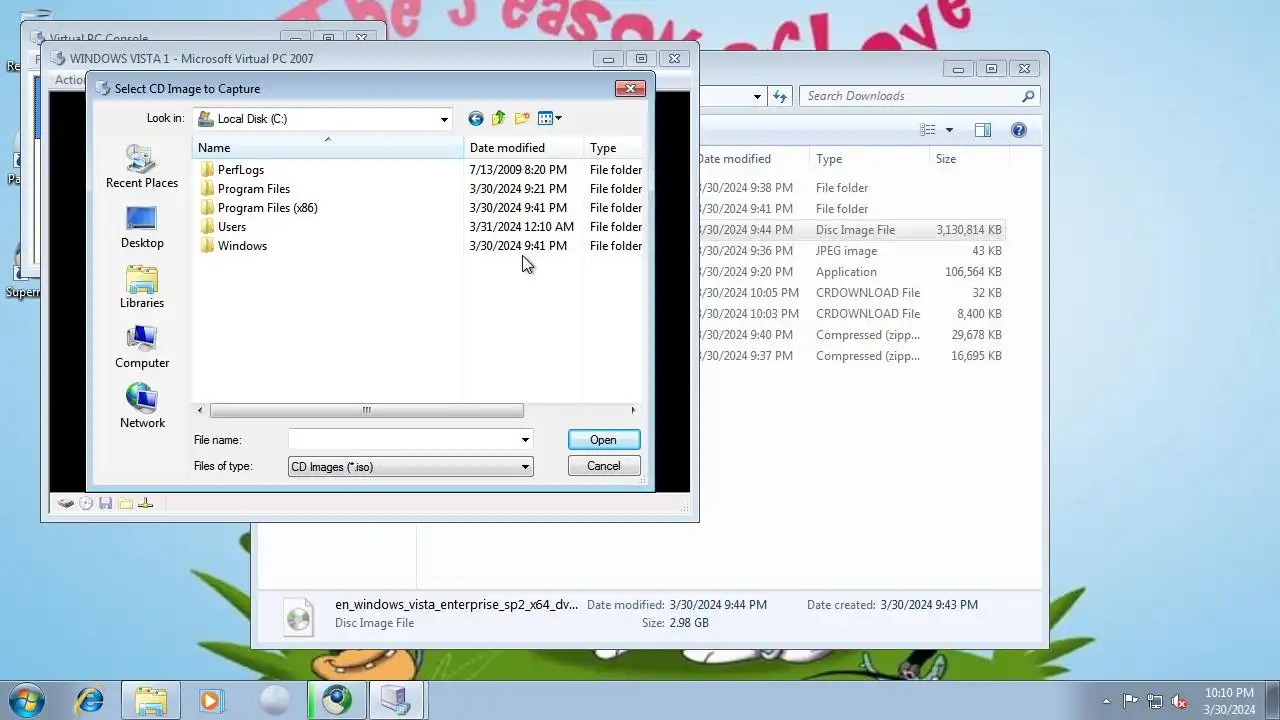This screenshot has width=1280, height=720.
Task: Sort by Type column in dialog
Action: tap(613, 148)
